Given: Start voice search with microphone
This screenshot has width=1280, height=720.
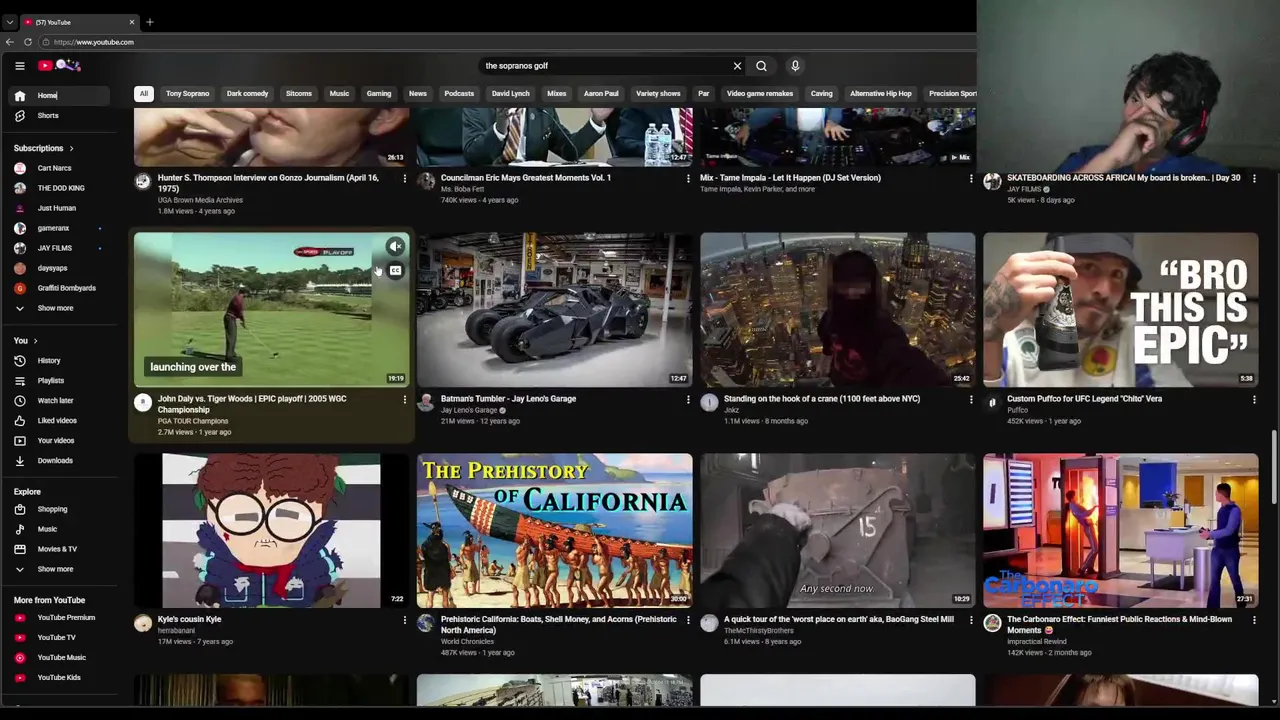Looking at the screenshot, I should point(795,66).
